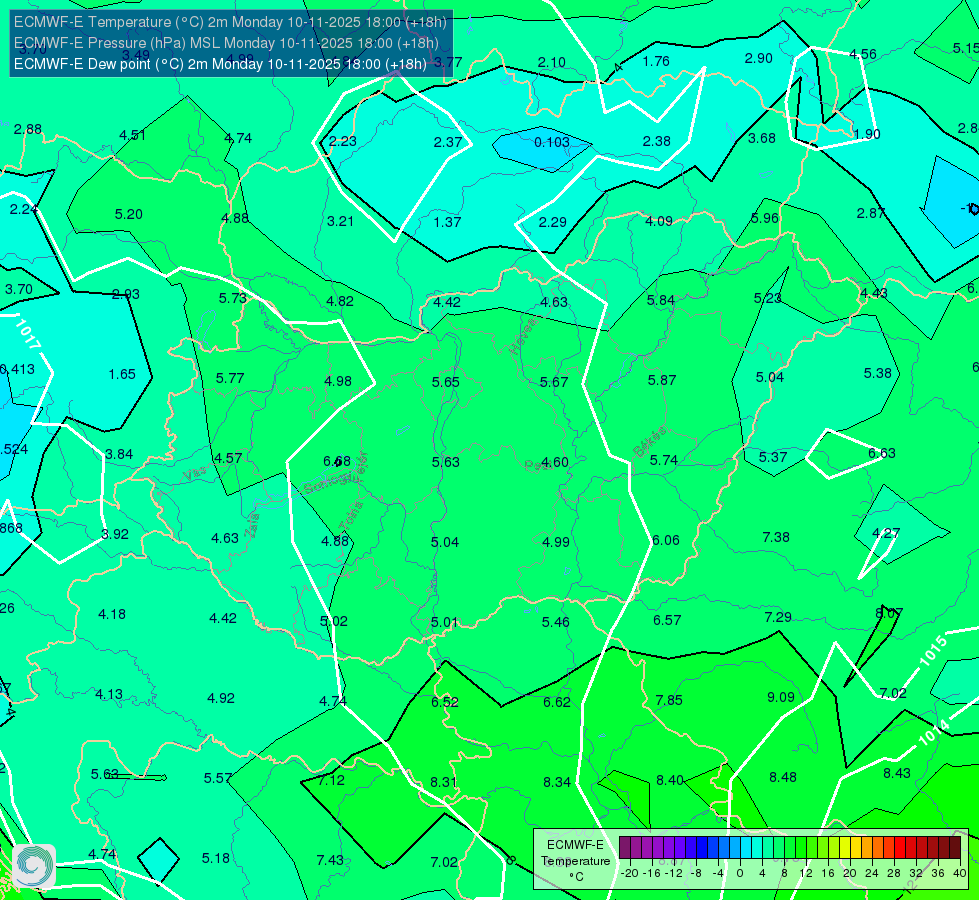Click the yellow legend swatch above 20

click(845, 848)
